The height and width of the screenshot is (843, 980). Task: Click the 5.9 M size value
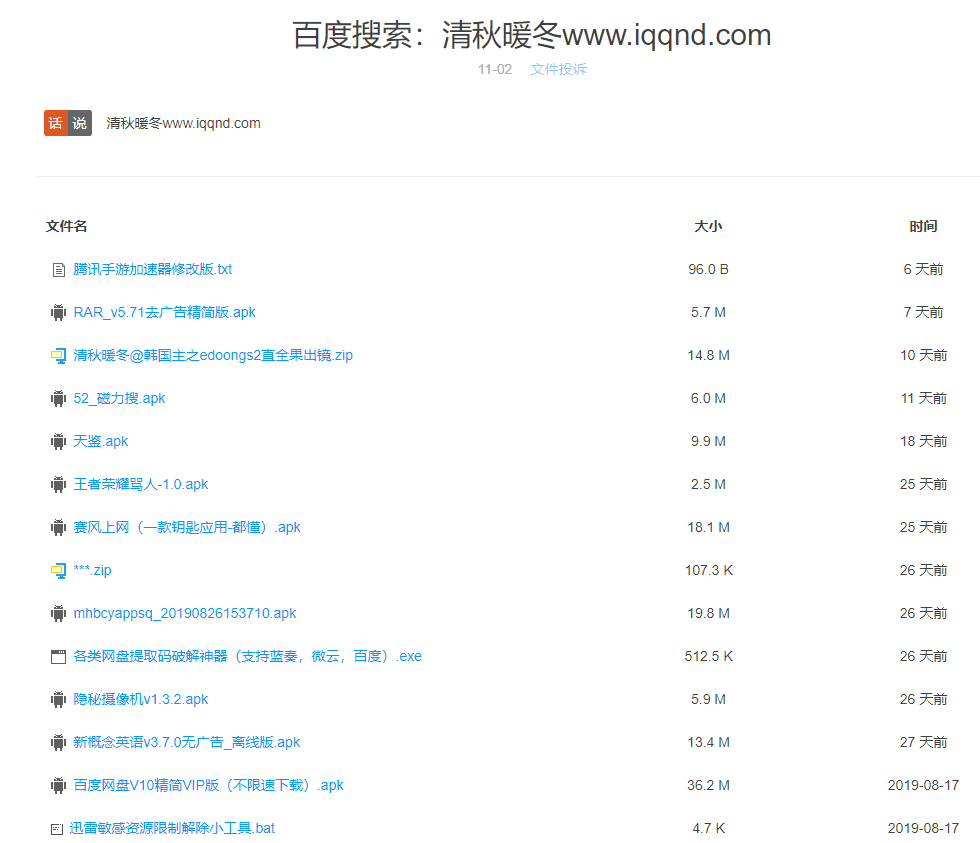pyautogui.click(x=708, y=700)
